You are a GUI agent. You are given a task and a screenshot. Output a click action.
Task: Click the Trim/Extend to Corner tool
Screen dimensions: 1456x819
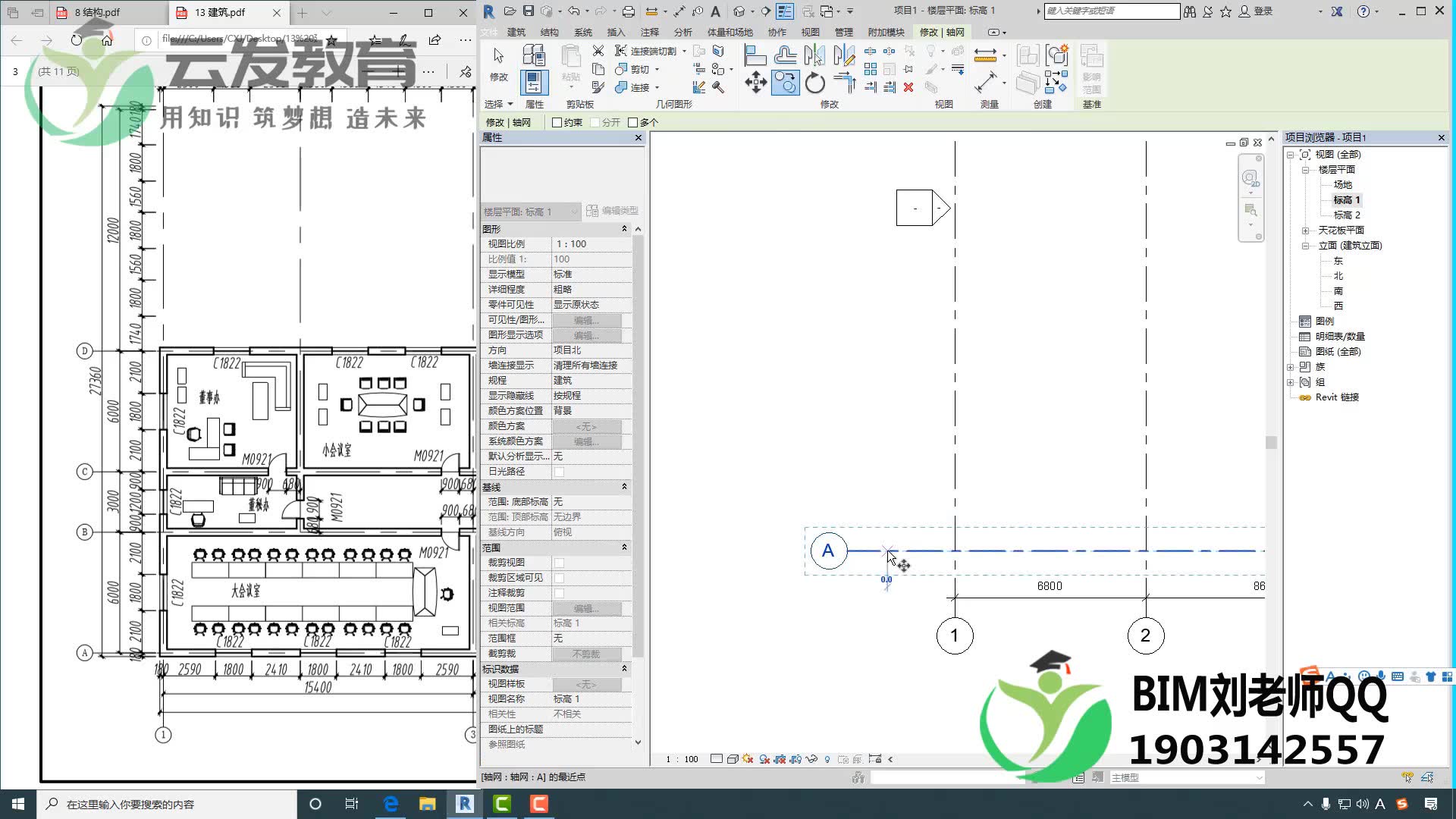click(843, 83)
